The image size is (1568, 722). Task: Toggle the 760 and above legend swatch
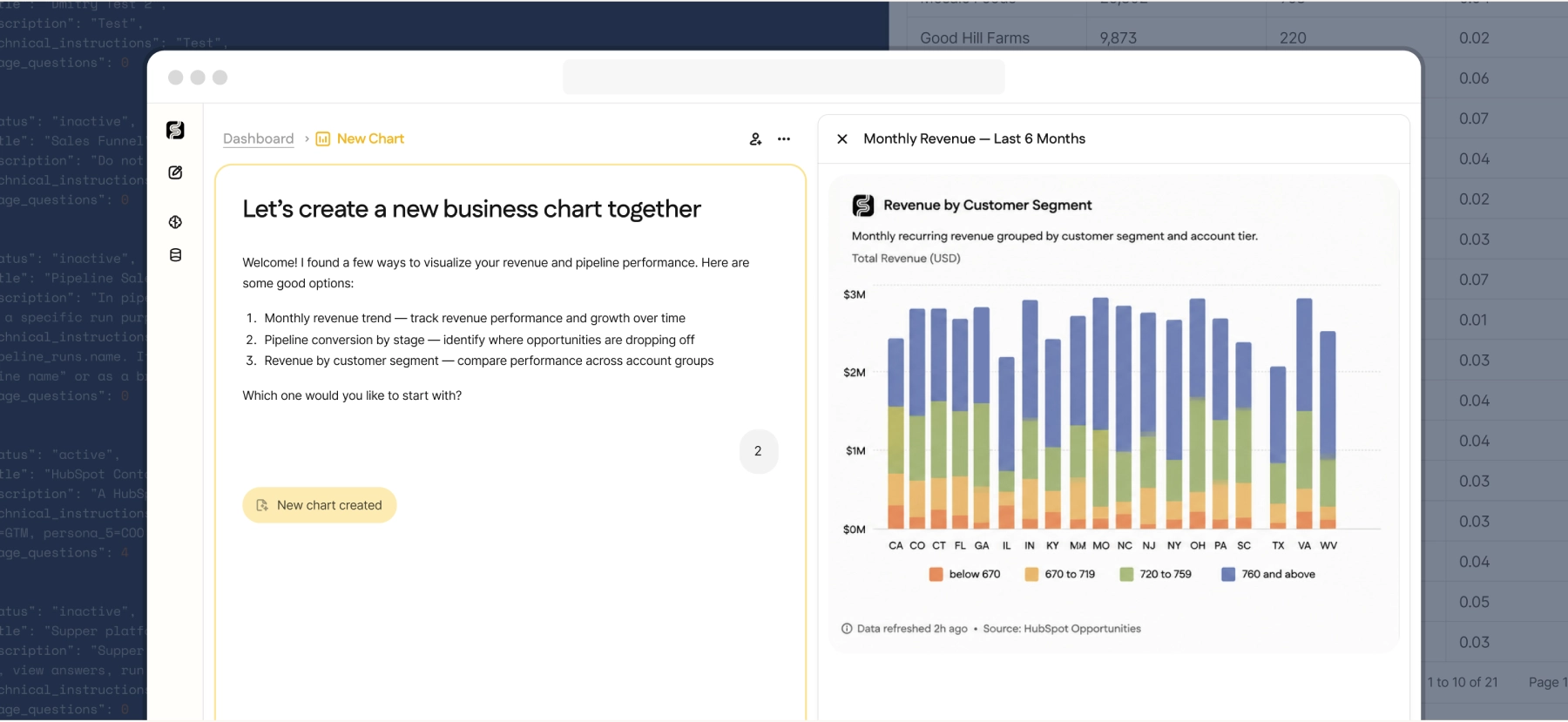click(x=1228, y=575)
